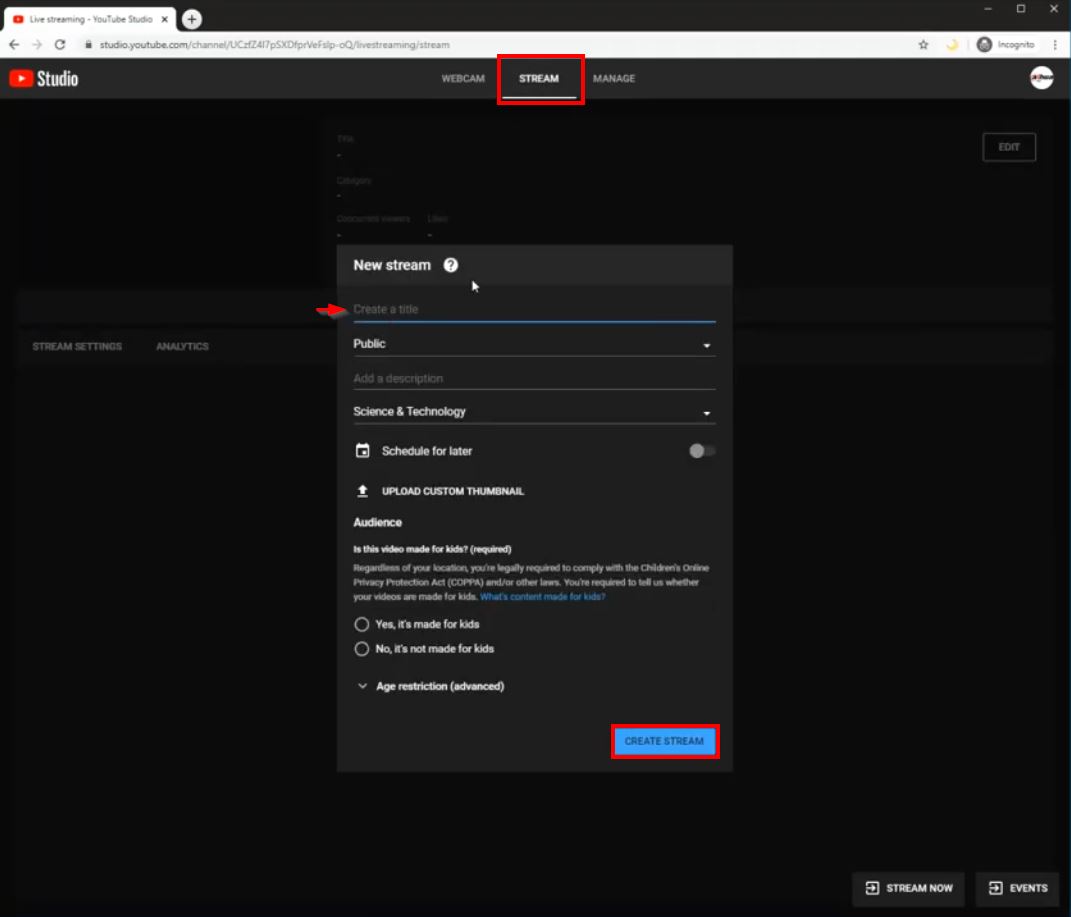The image size is (1071, 917).
Task: Go back to the previous page
Action: point(14,44)
